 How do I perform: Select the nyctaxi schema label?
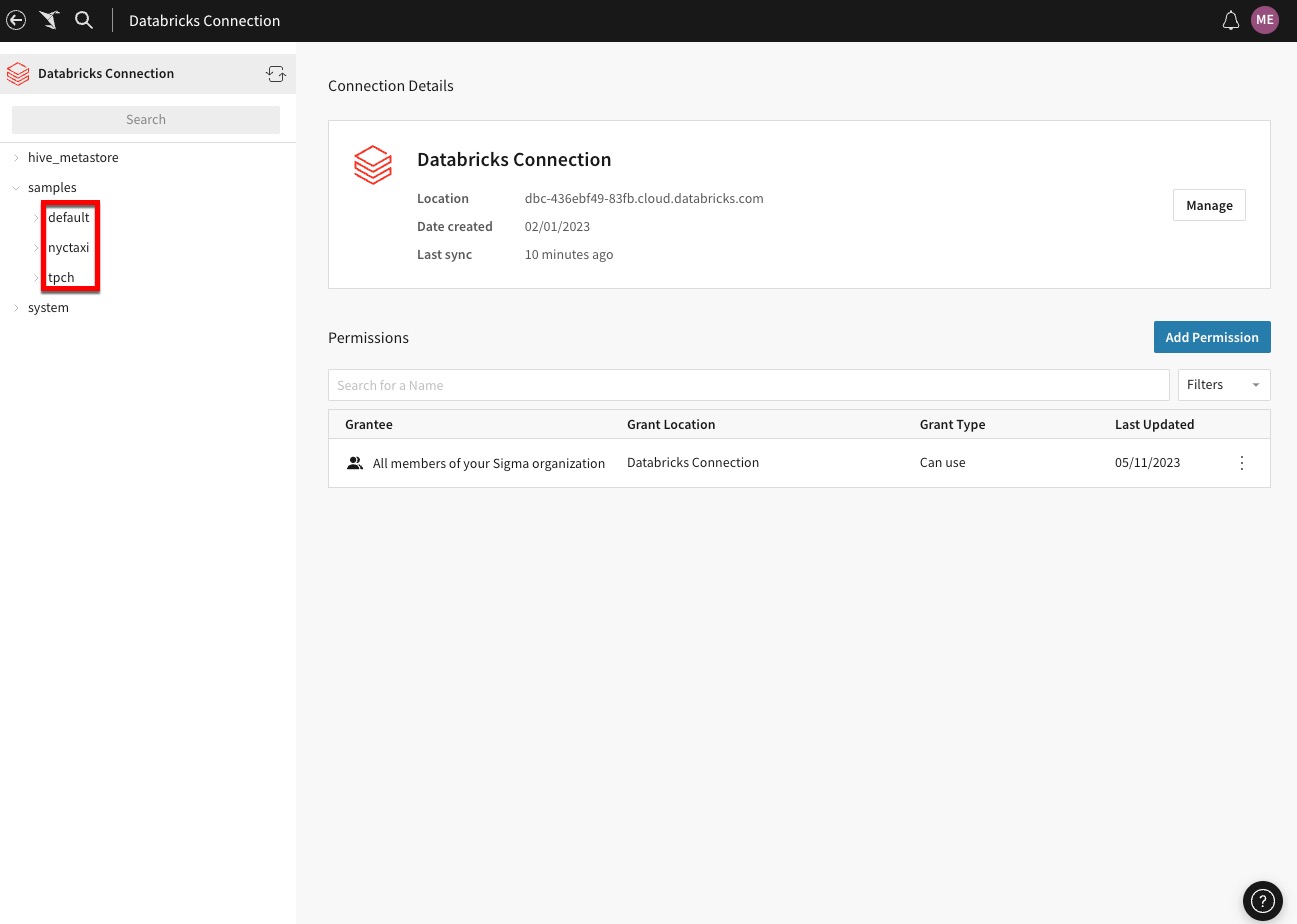68,248
